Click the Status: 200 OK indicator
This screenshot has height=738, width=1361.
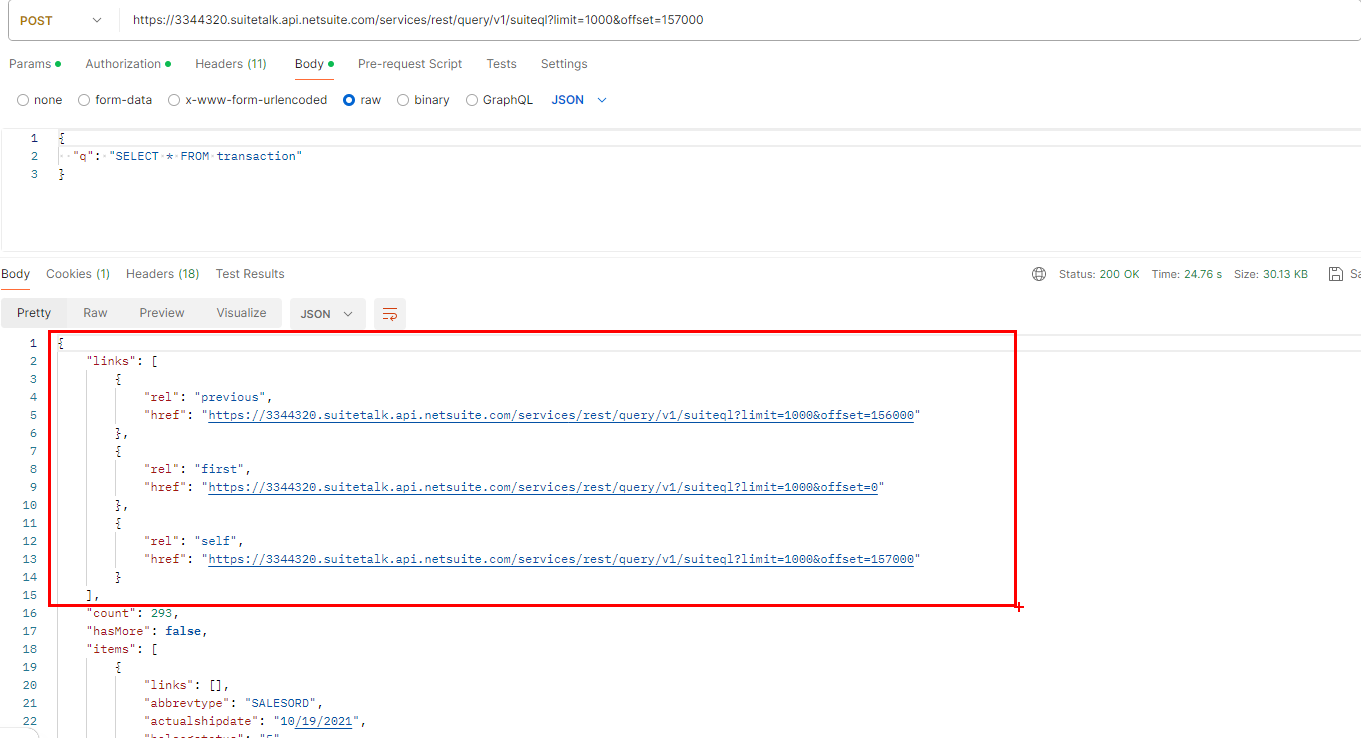click(x=1099, y=274)
